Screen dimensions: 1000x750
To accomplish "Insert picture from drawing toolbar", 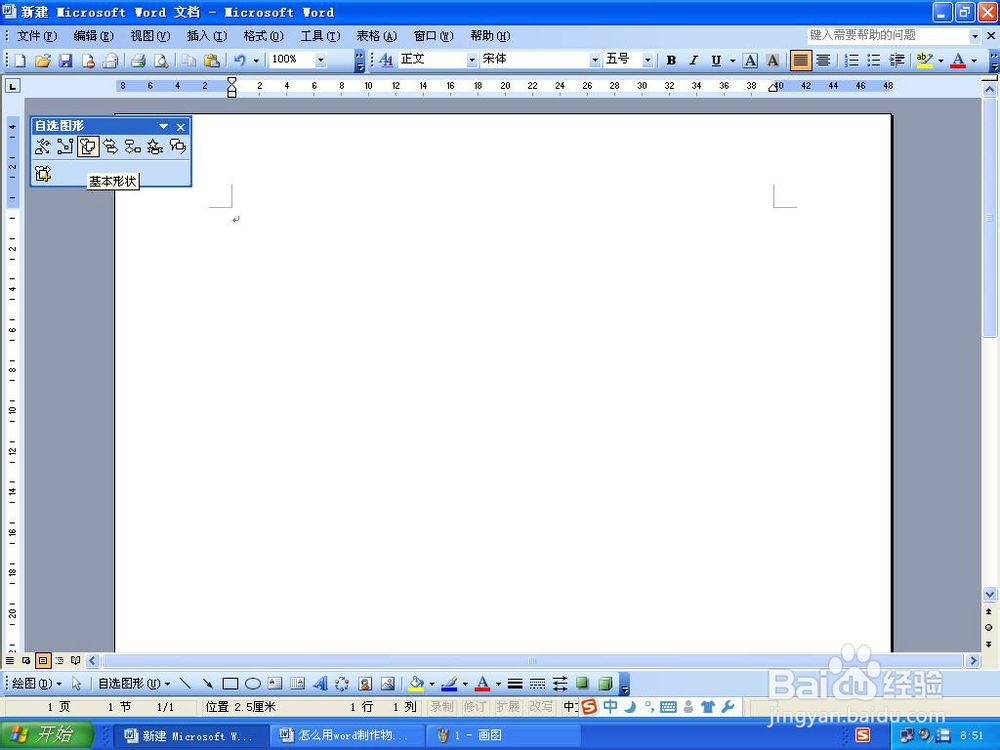I will (387, 684).
